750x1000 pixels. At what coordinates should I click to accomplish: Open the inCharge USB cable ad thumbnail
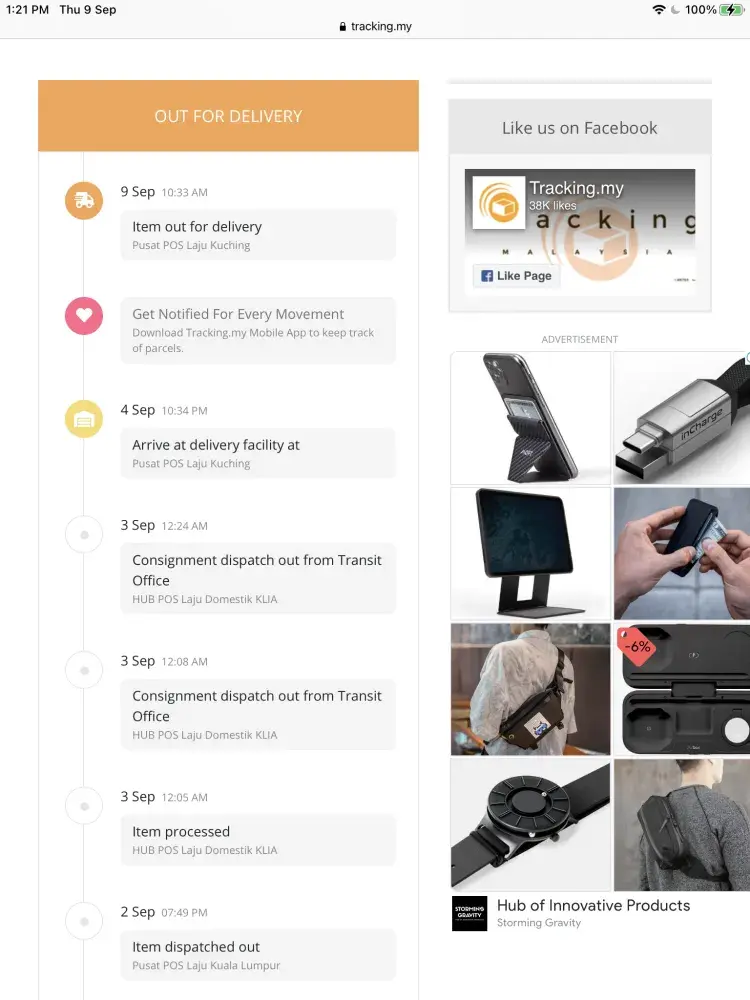point(681,418)
